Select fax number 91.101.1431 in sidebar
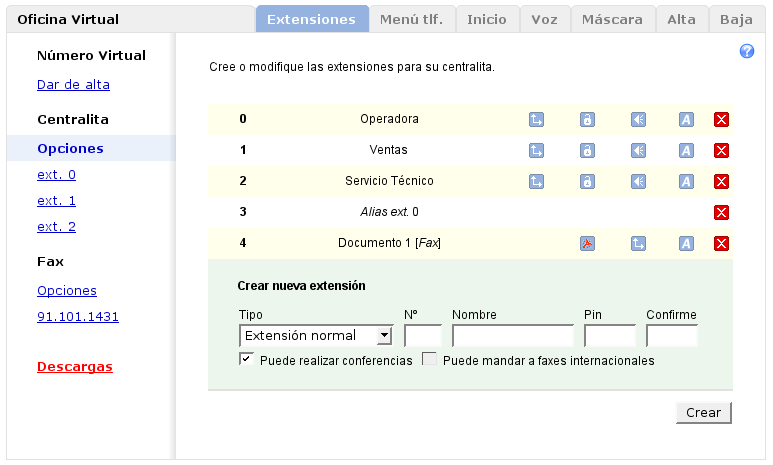Image resolution: width=773 pixels, height=465 pixels. [78, 317]
